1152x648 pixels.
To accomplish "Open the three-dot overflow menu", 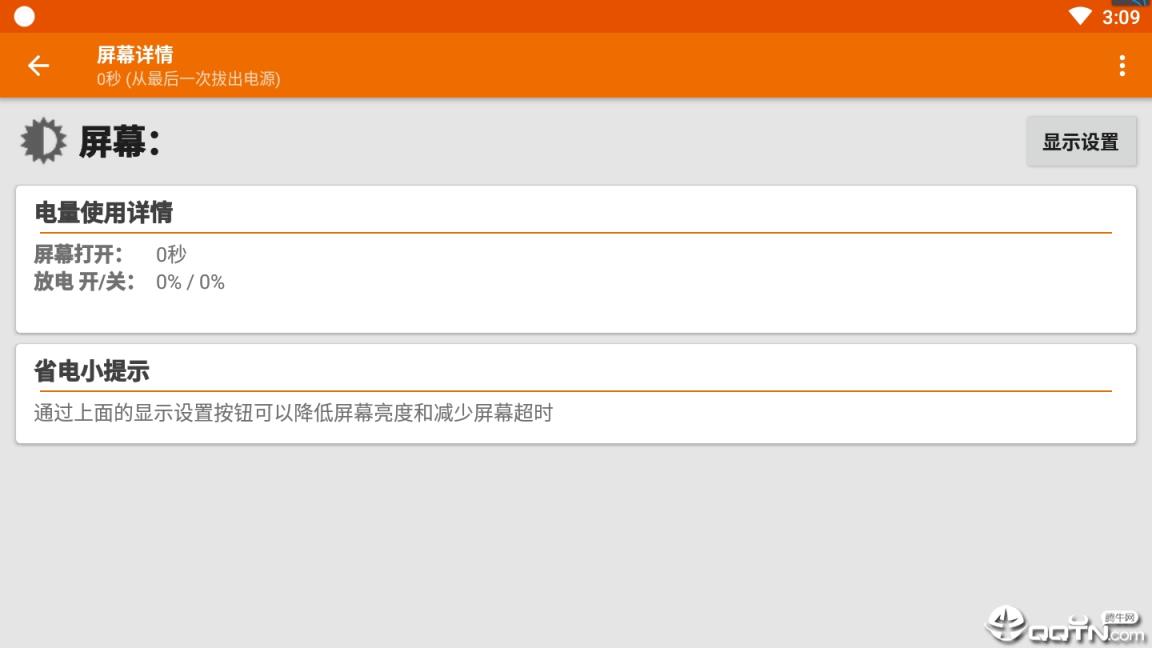I will click(x=1122, y=66).
